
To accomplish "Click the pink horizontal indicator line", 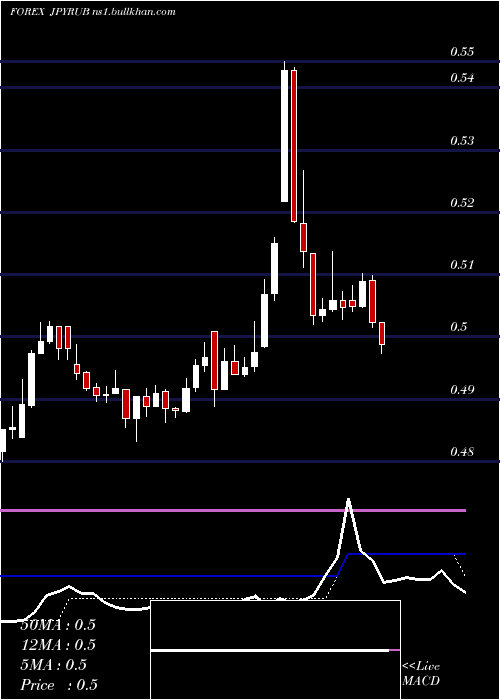I will (233, 510).
